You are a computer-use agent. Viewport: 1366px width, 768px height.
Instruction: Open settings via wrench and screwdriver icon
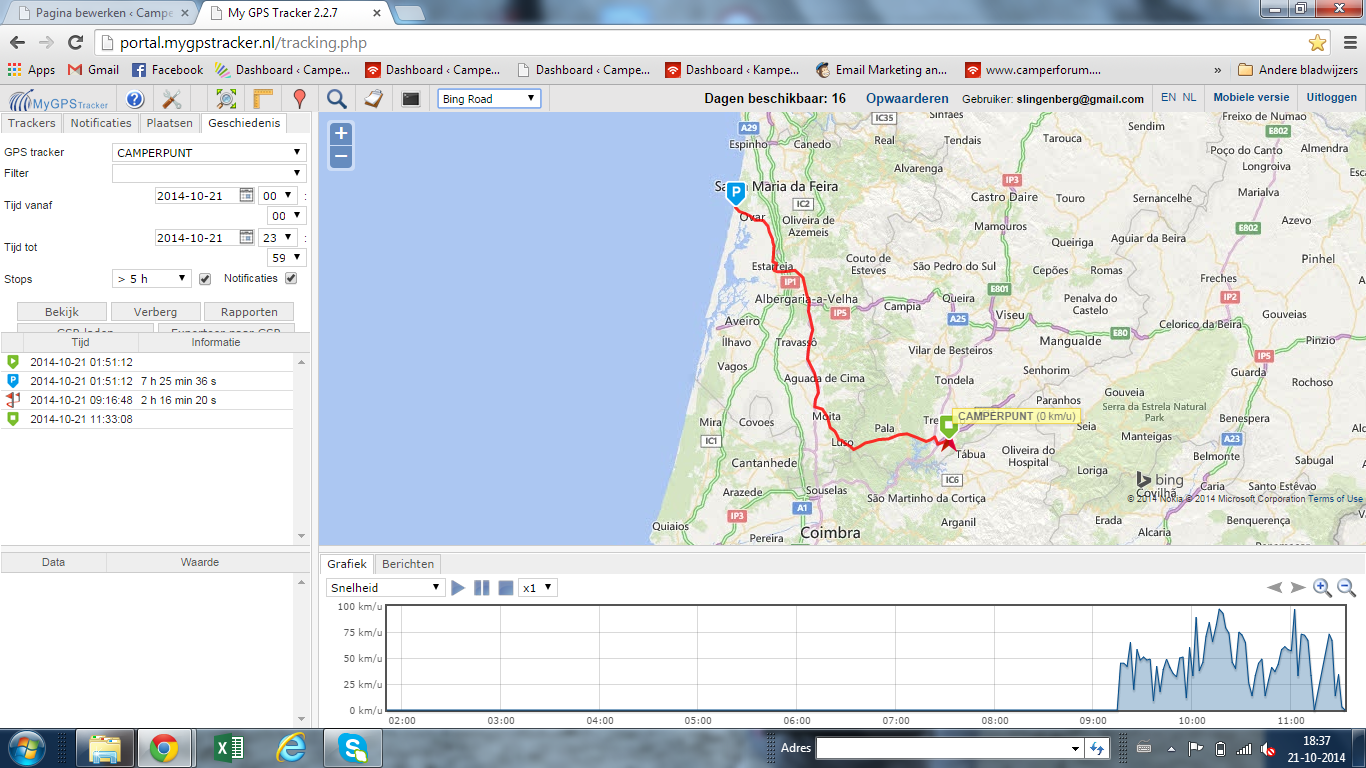(x=171, y=99)
